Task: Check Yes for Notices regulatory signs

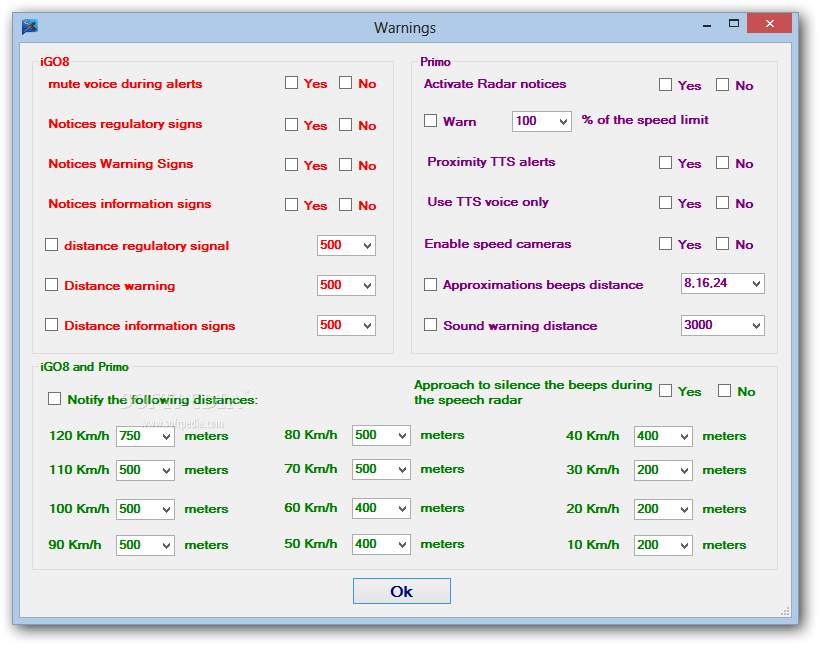Action: tap(291, 124)
